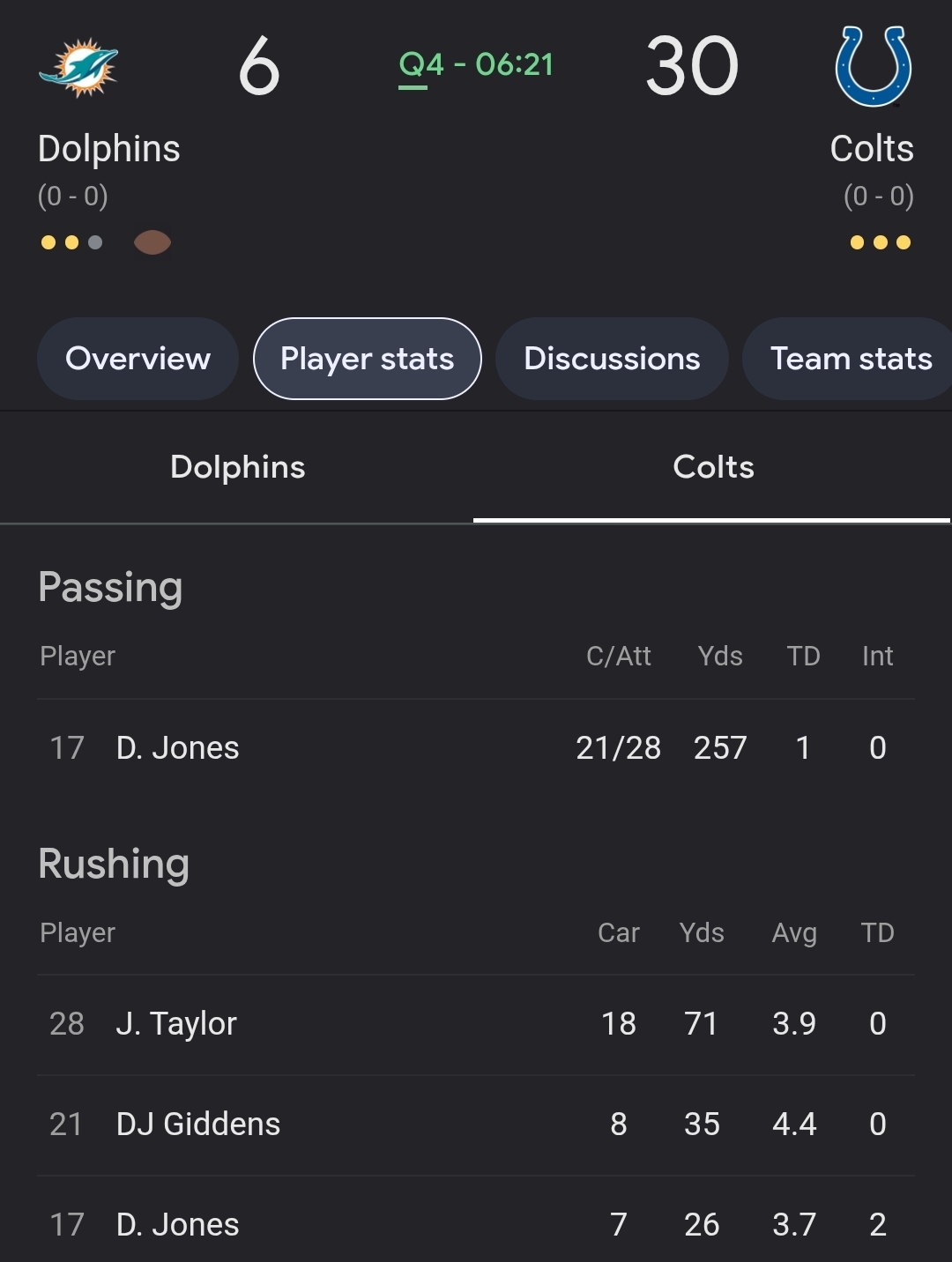Select DJ Giddens rushing row
Screen dimensions: 952x1262
pos(476,1125)
